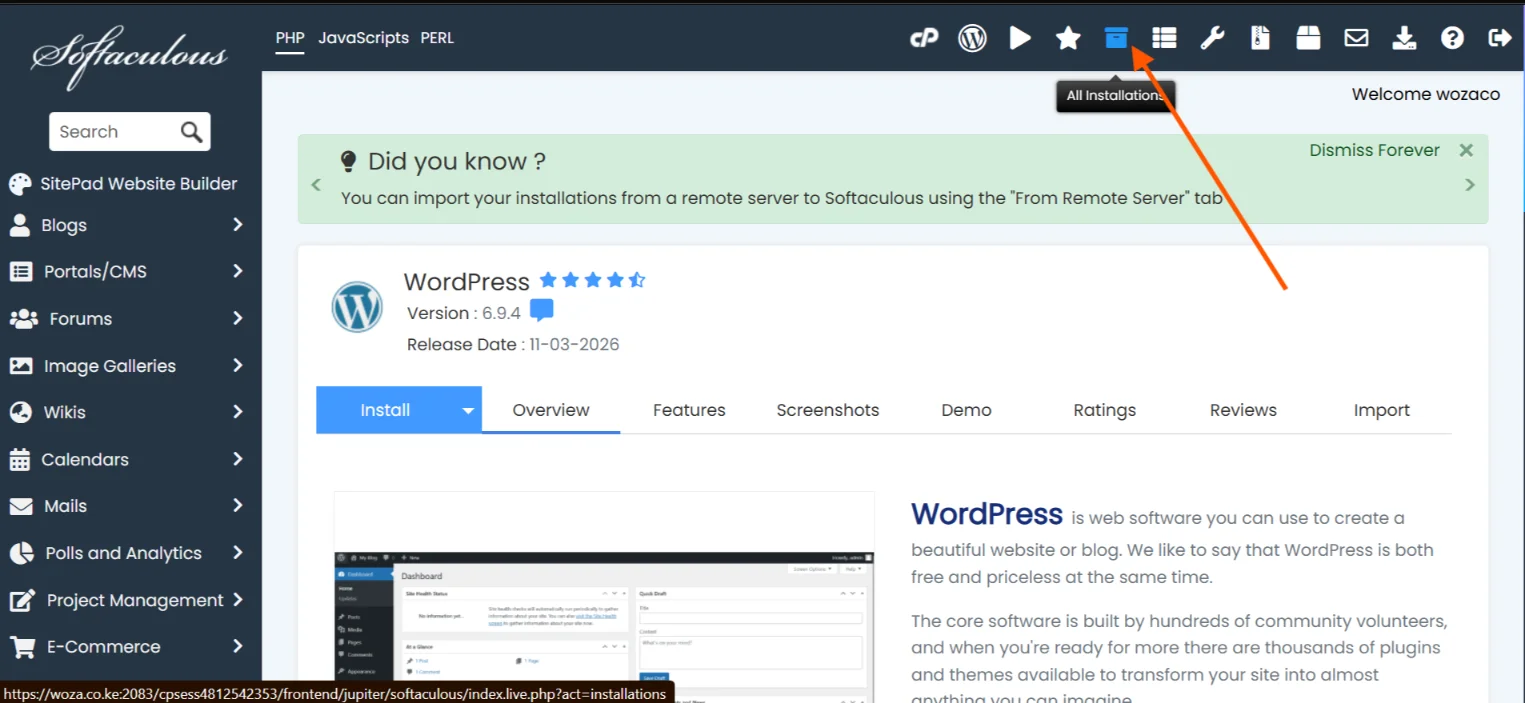Open Demos using the play icon
This screenshot has width=1525, height=703.
[1020, 38]
